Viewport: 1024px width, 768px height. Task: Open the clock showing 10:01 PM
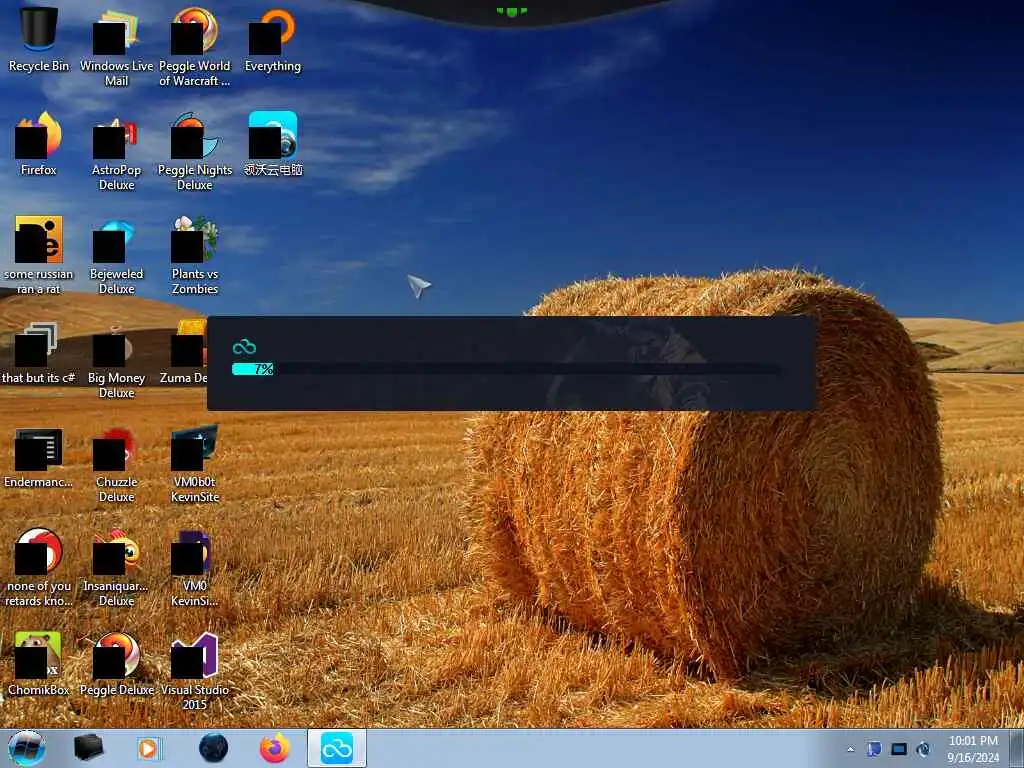pos(973,749)
